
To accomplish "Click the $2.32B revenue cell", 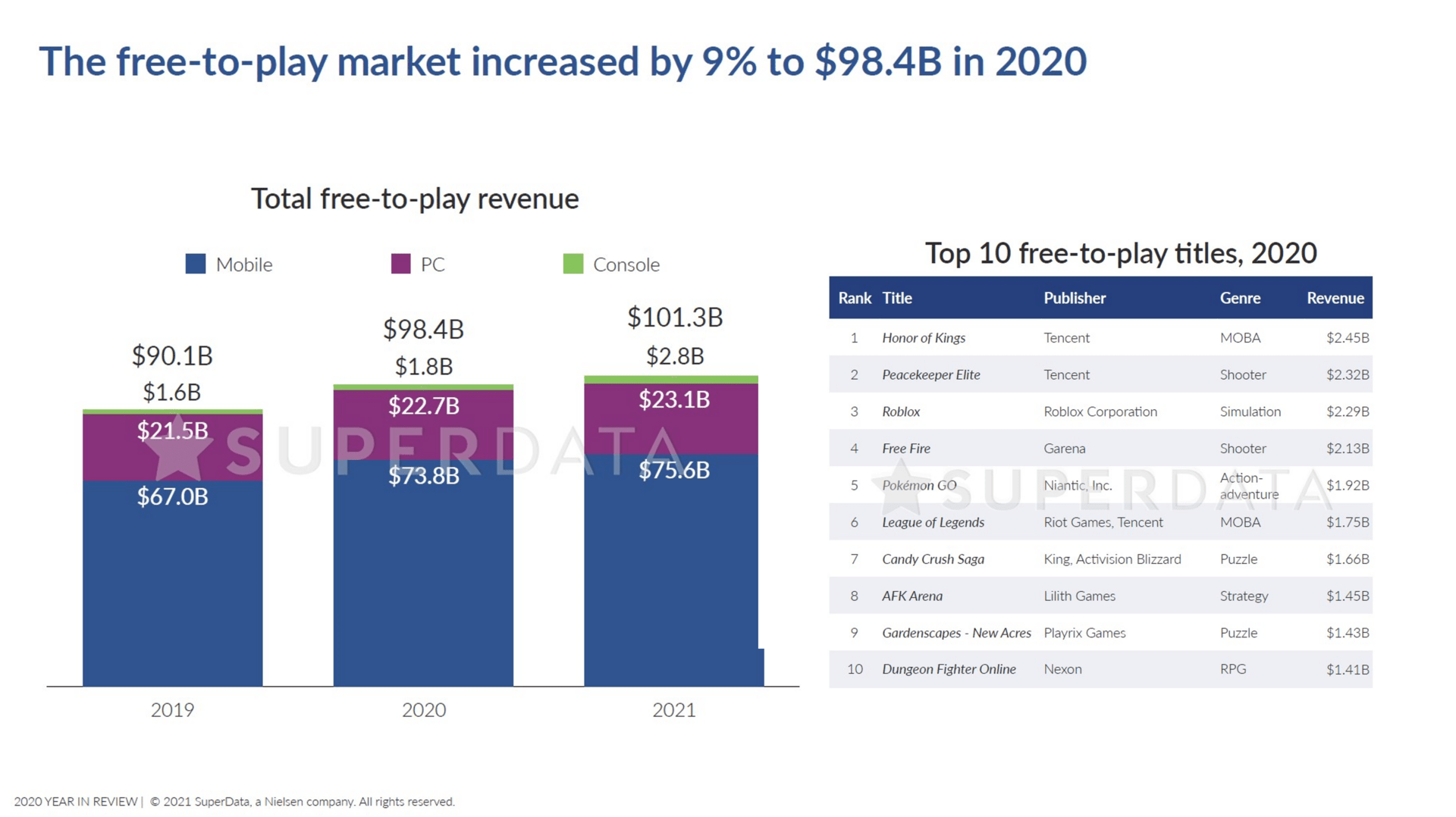I will [x=1348, y=374].
